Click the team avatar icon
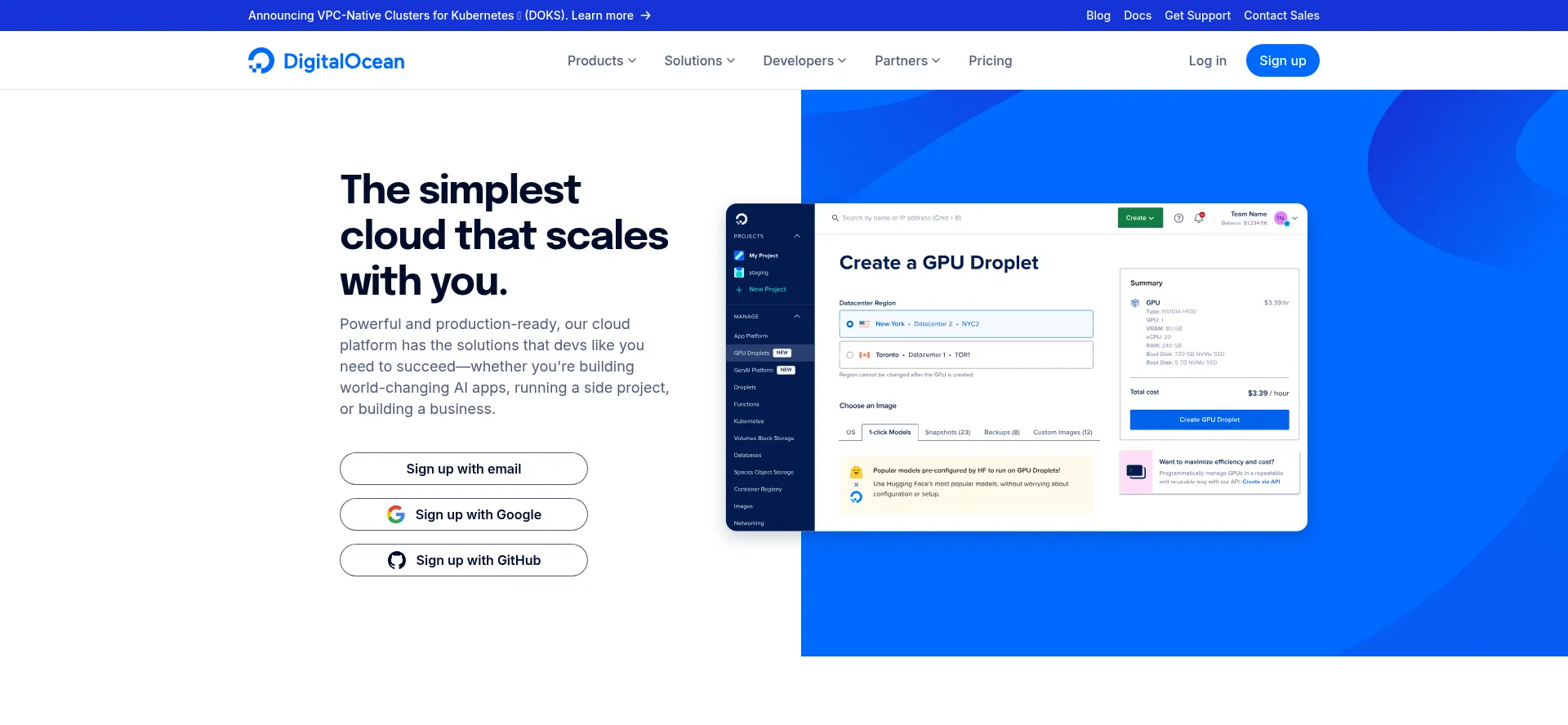The height and width of the screenshot is (725, 1568). click(x=1281, y=218)
